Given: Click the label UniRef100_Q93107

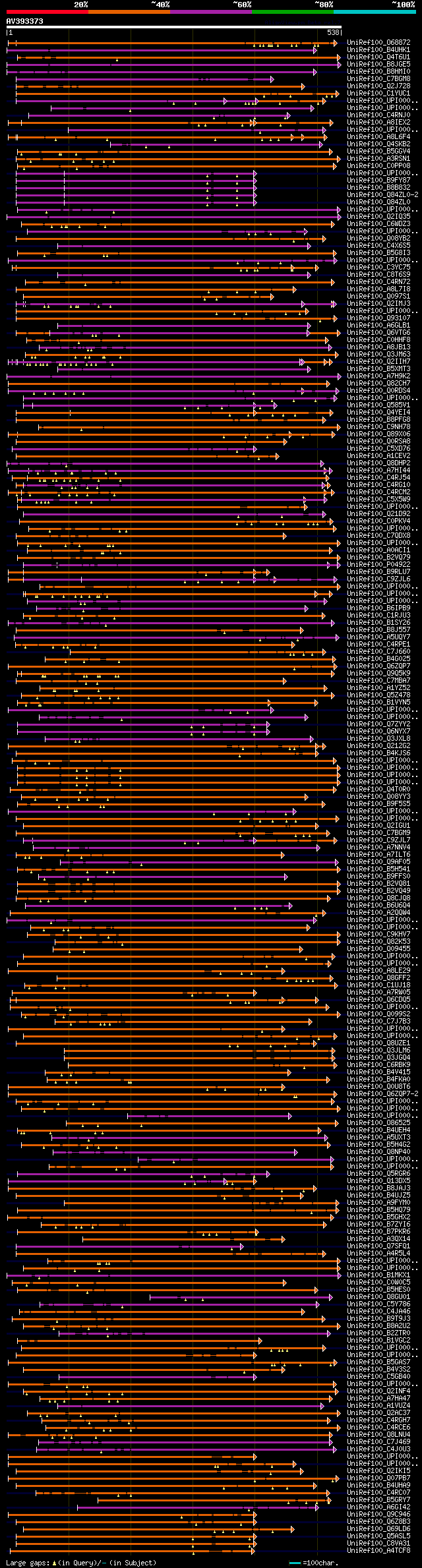Looking at the screenshot, I should coord(378,318).
